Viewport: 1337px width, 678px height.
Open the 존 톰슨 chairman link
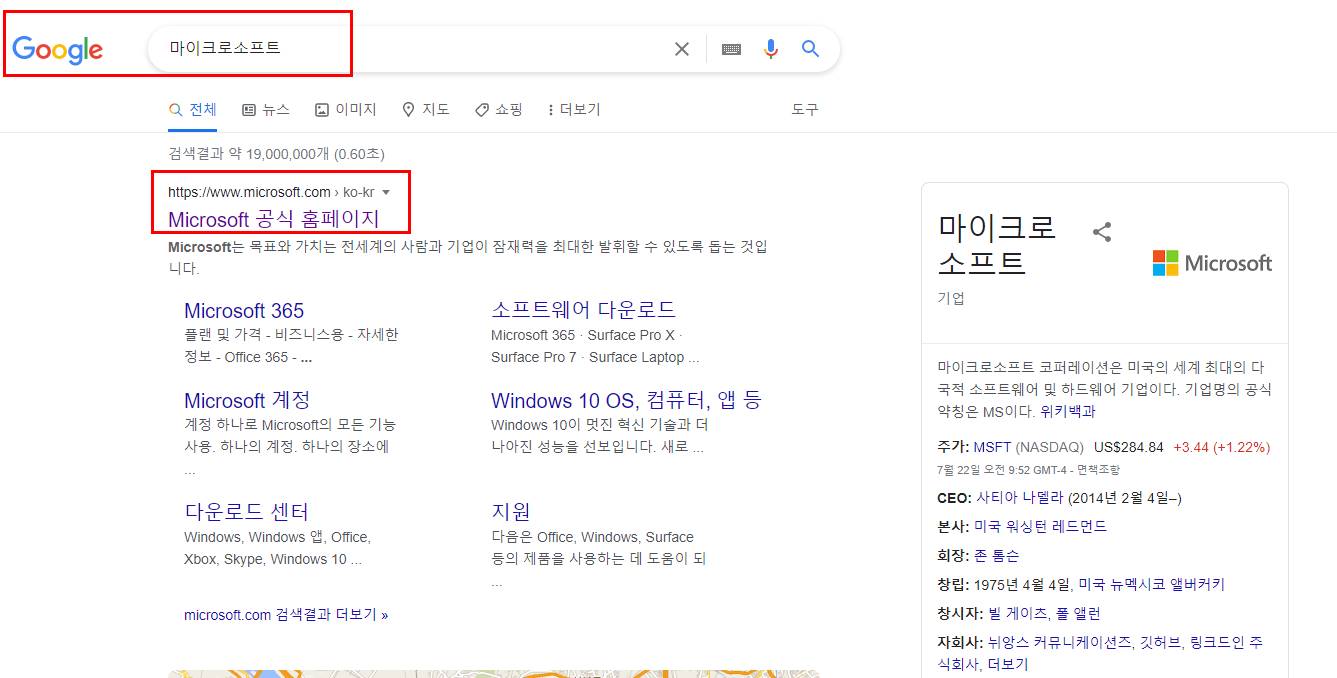(997, 555)
